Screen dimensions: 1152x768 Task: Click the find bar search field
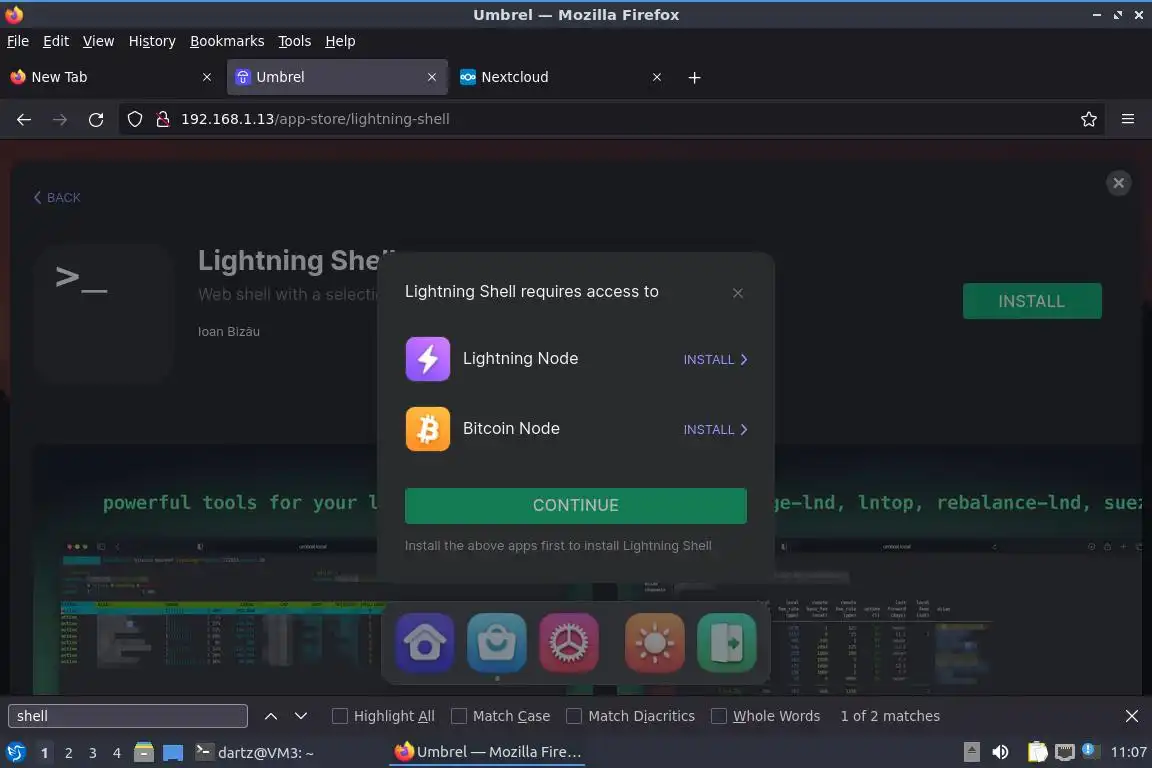pyautogui.click(x=128, y=716)
